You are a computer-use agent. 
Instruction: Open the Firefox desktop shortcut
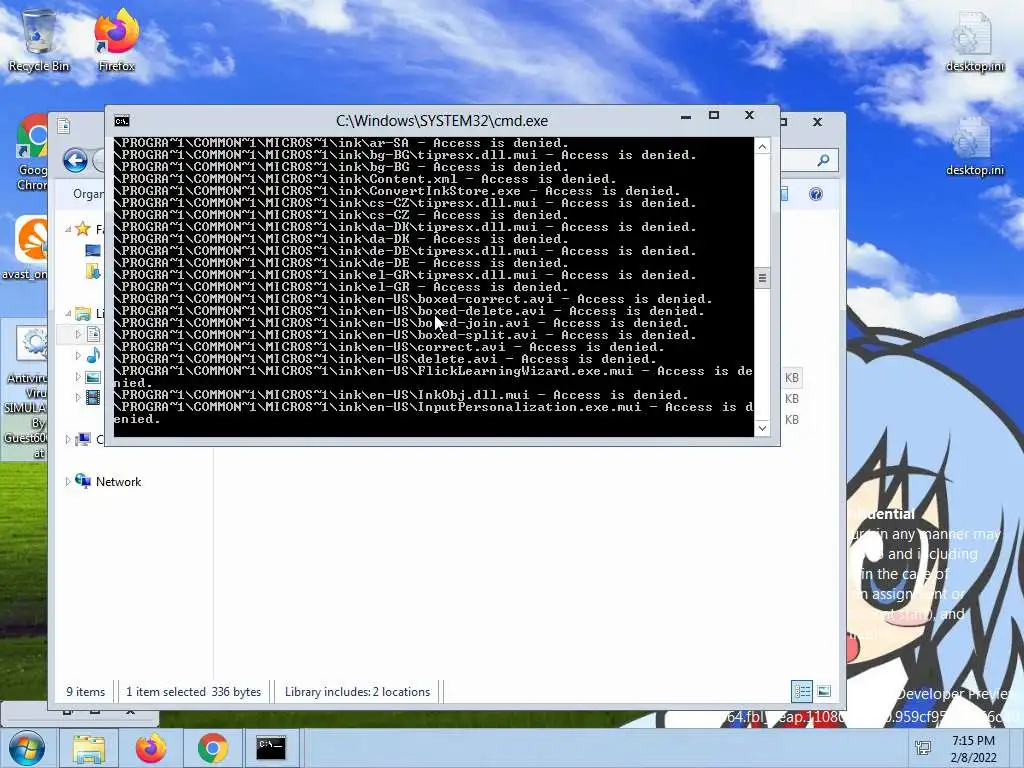click(116, 40)
